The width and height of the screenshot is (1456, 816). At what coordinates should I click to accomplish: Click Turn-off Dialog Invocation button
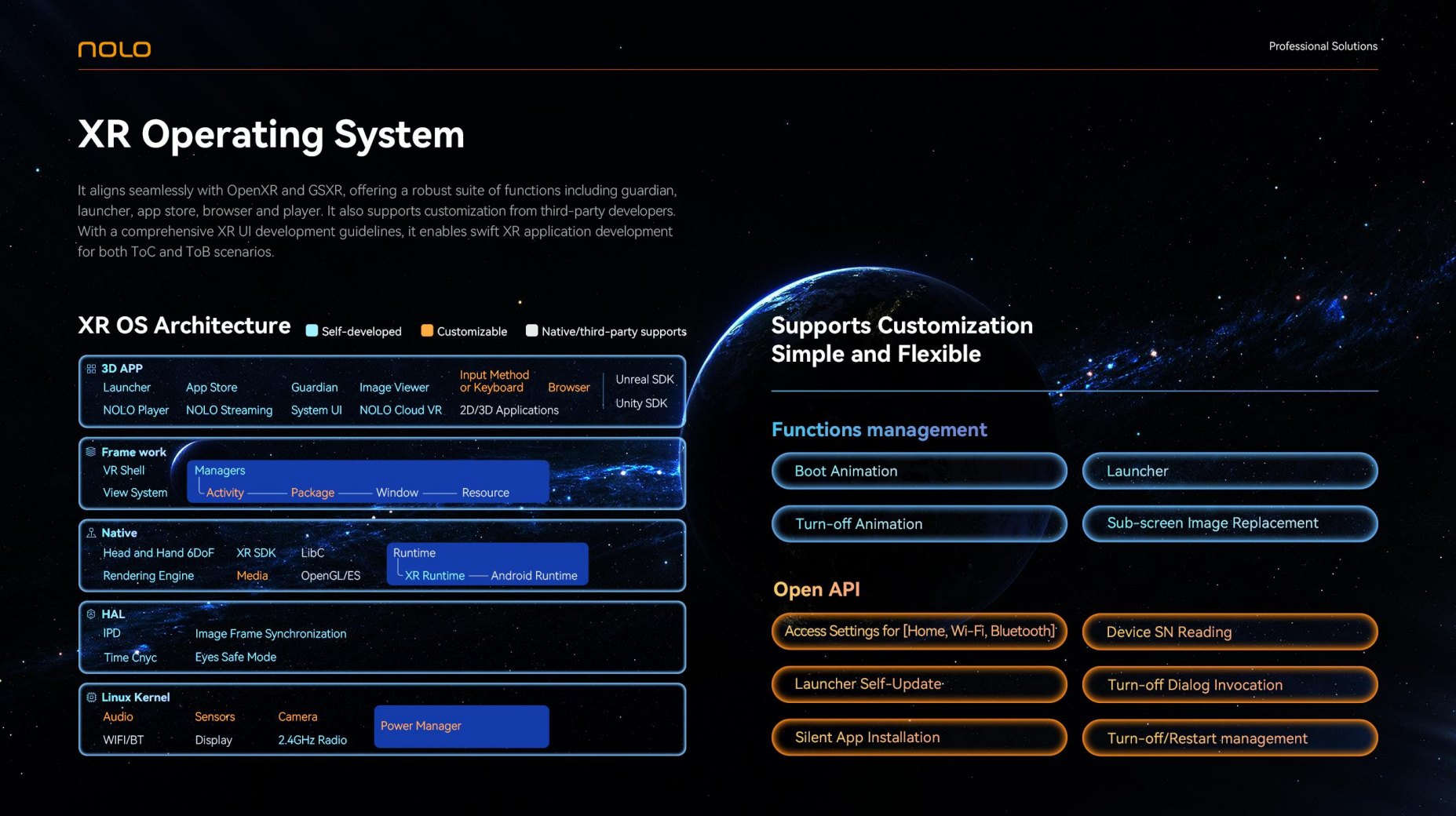point(1230,684)
